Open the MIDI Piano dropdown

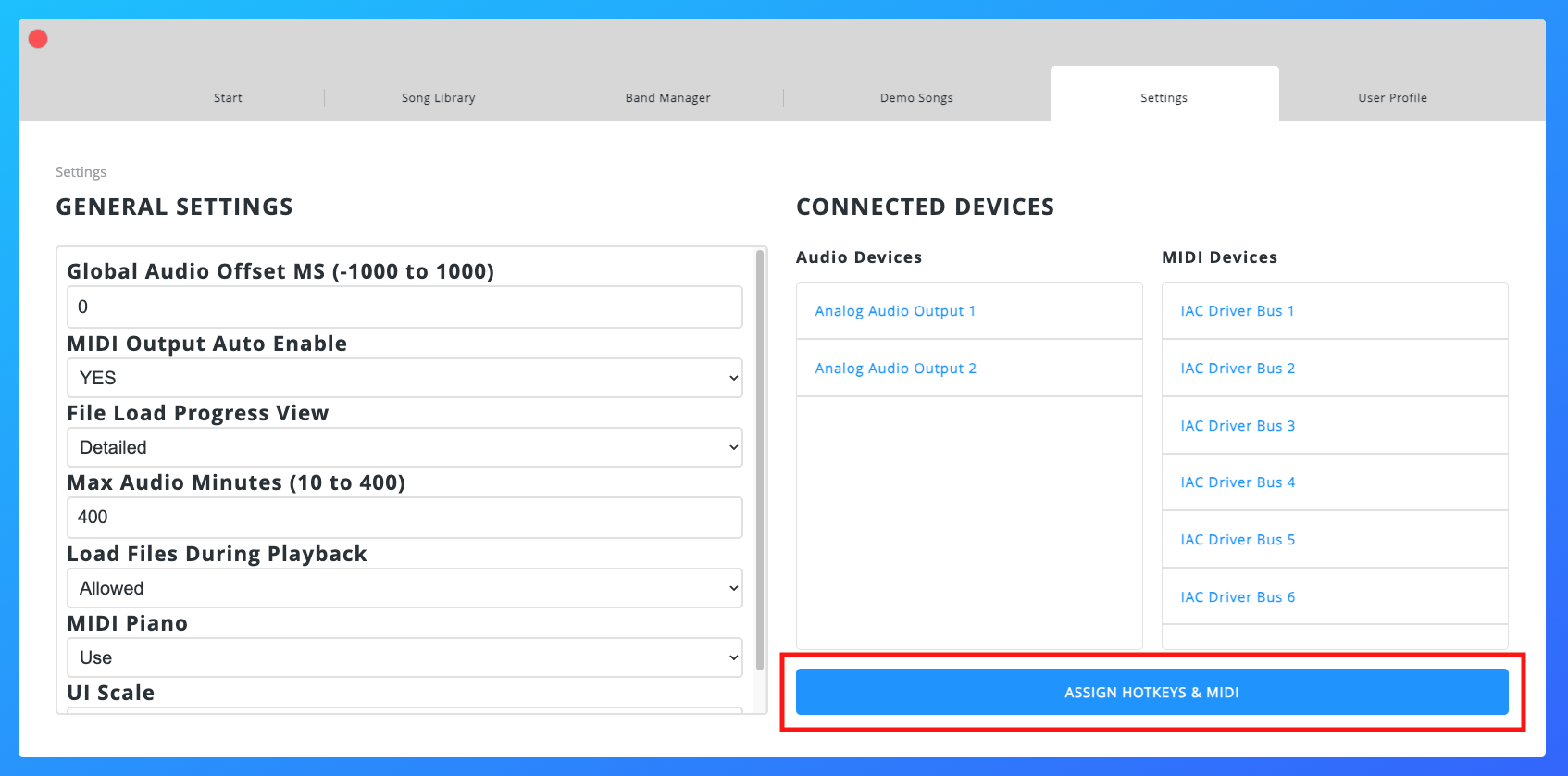coord(404,657)
